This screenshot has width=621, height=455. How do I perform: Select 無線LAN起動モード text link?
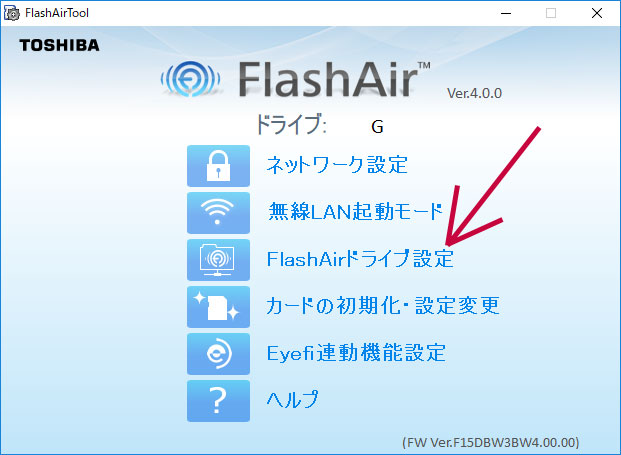tap(355, 211)
